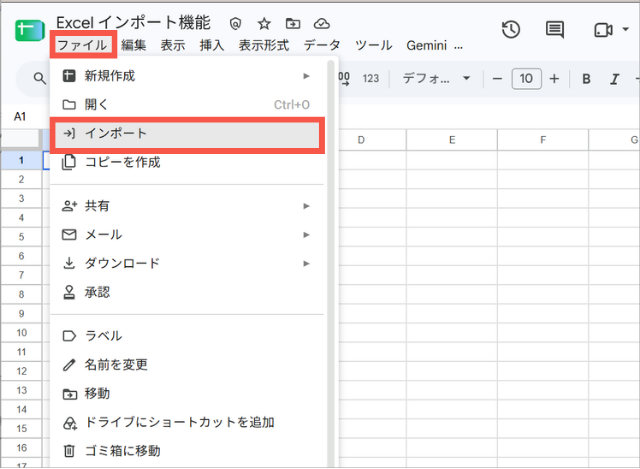
Task: Click the add-person icon beside 共有
Action: tap(69, 206)
